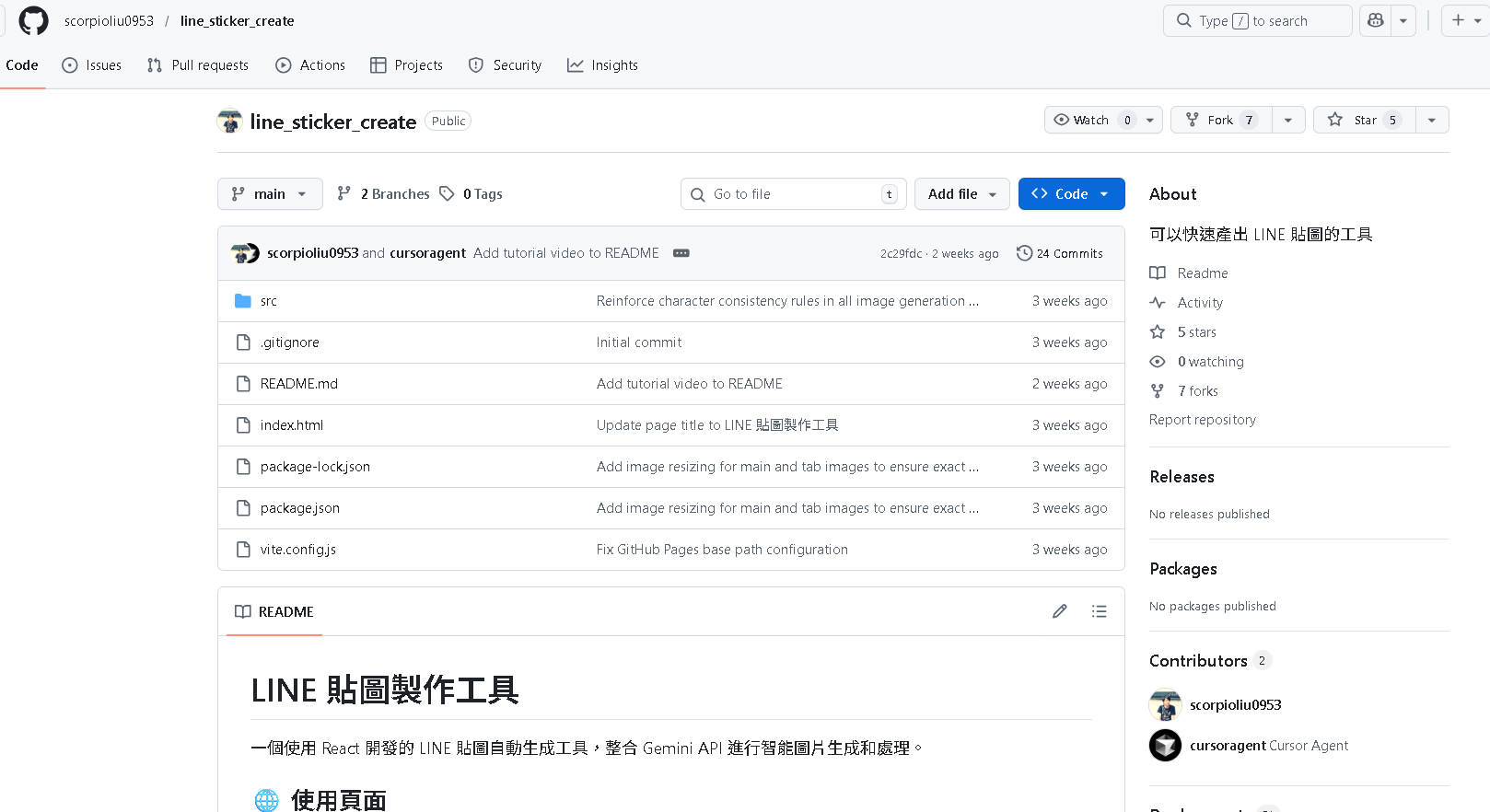Click the Go to file search box
The height and width of the screenshot is (812, 1490).
pyautogui.click(x=794, y=193)
